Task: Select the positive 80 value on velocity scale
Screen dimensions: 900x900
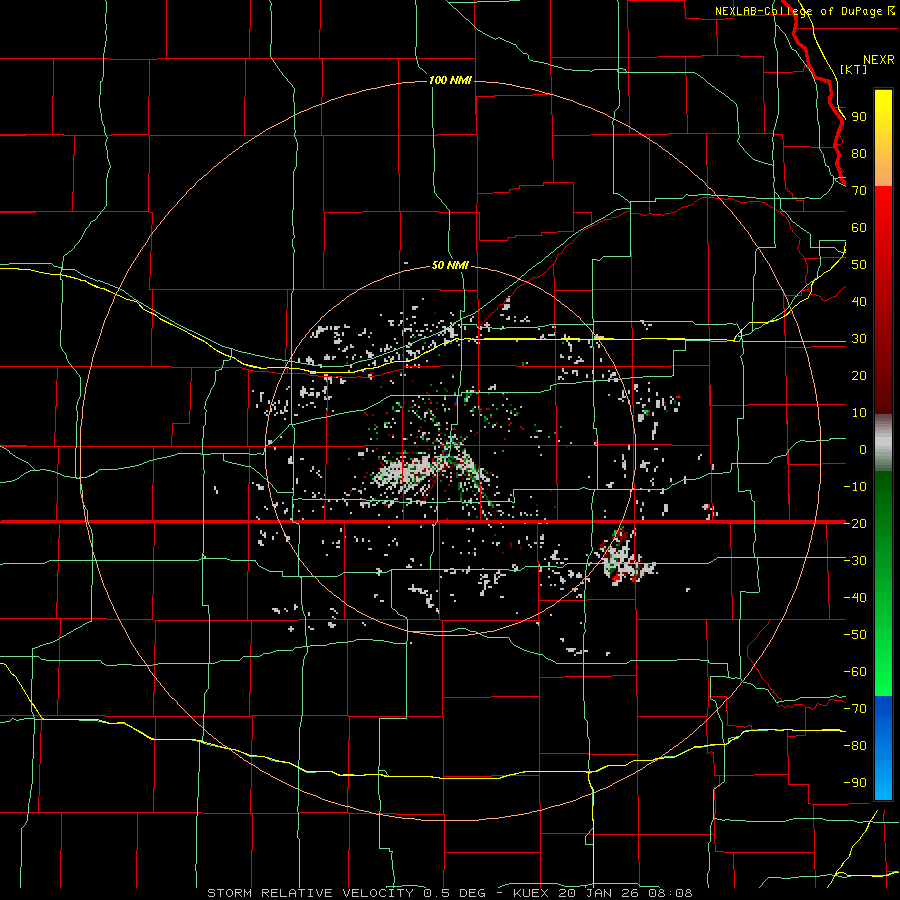Action: click(x=859, y=154)
